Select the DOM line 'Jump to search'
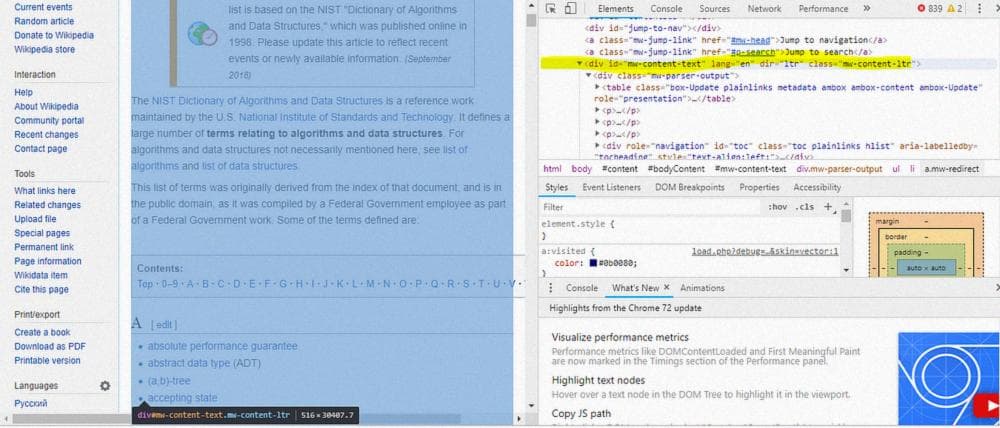 (728, 52)
